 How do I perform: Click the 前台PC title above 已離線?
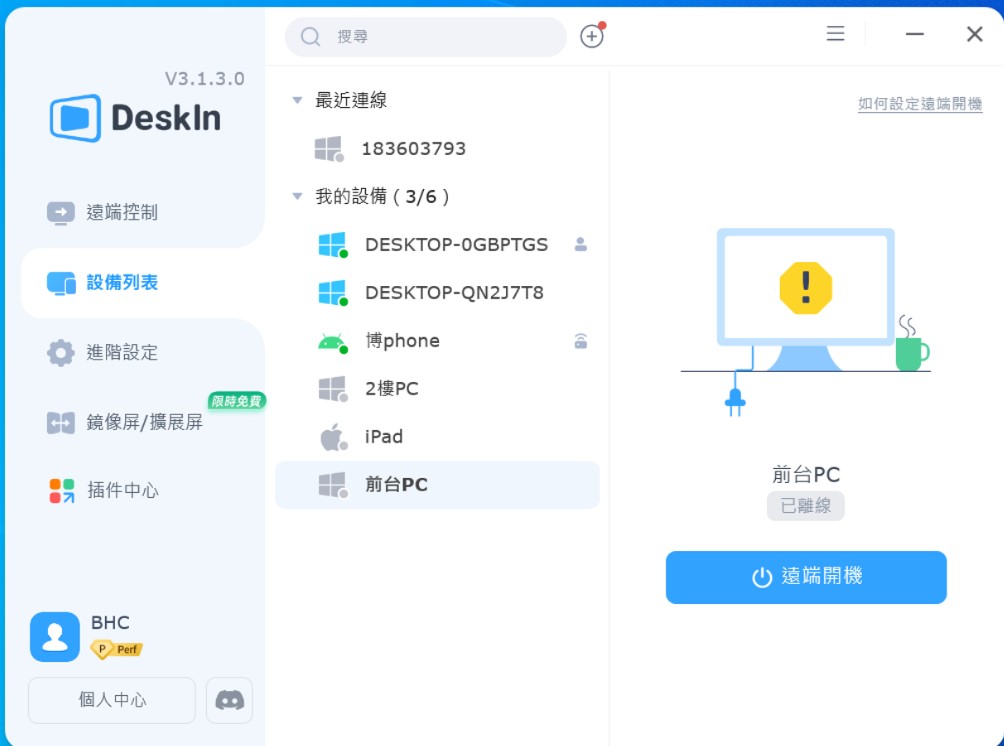(806, 474)
